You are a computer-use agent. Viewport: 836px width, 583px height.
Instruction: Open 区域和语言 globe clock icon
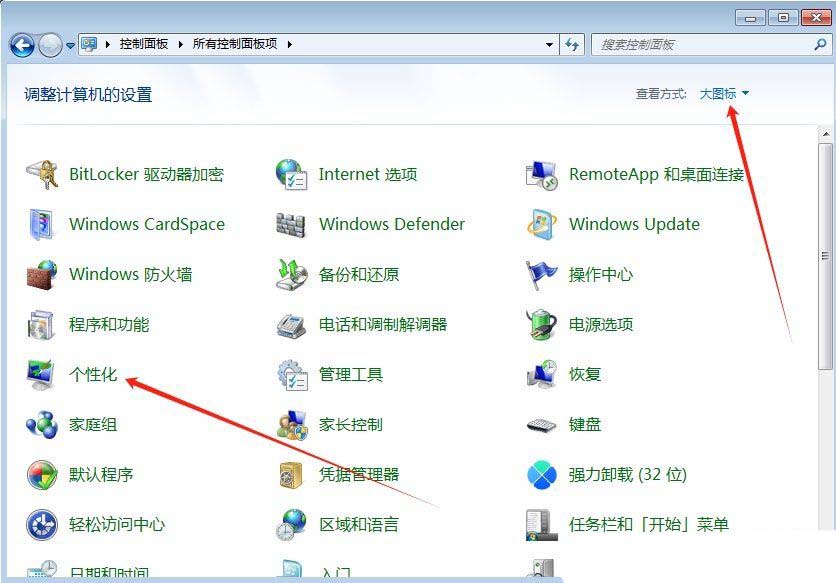pyautogui.click(x=291, y=525)
